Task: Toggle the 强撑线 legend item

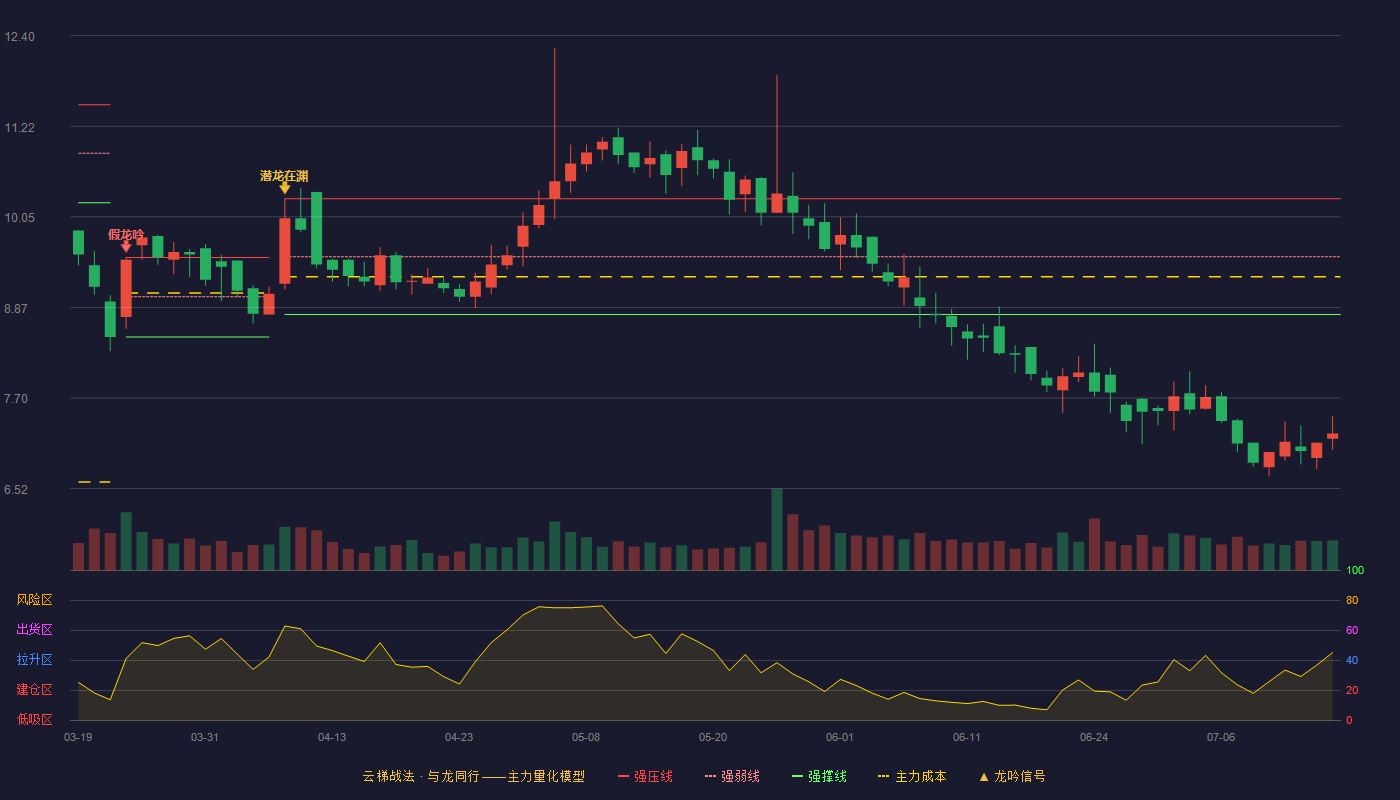Action: 819,776
